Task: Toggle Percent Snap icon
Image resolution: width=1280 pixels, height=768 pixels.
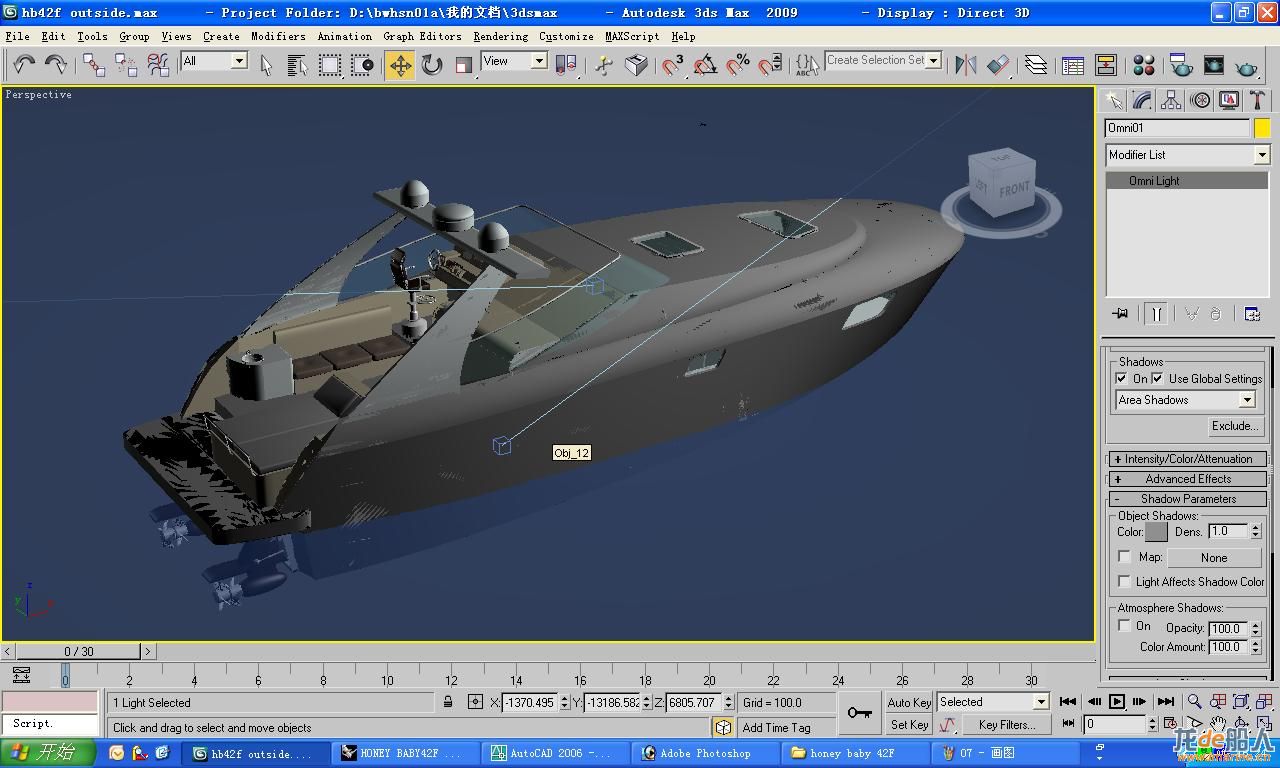Action: pyautogui.click(x=738, y=65)
